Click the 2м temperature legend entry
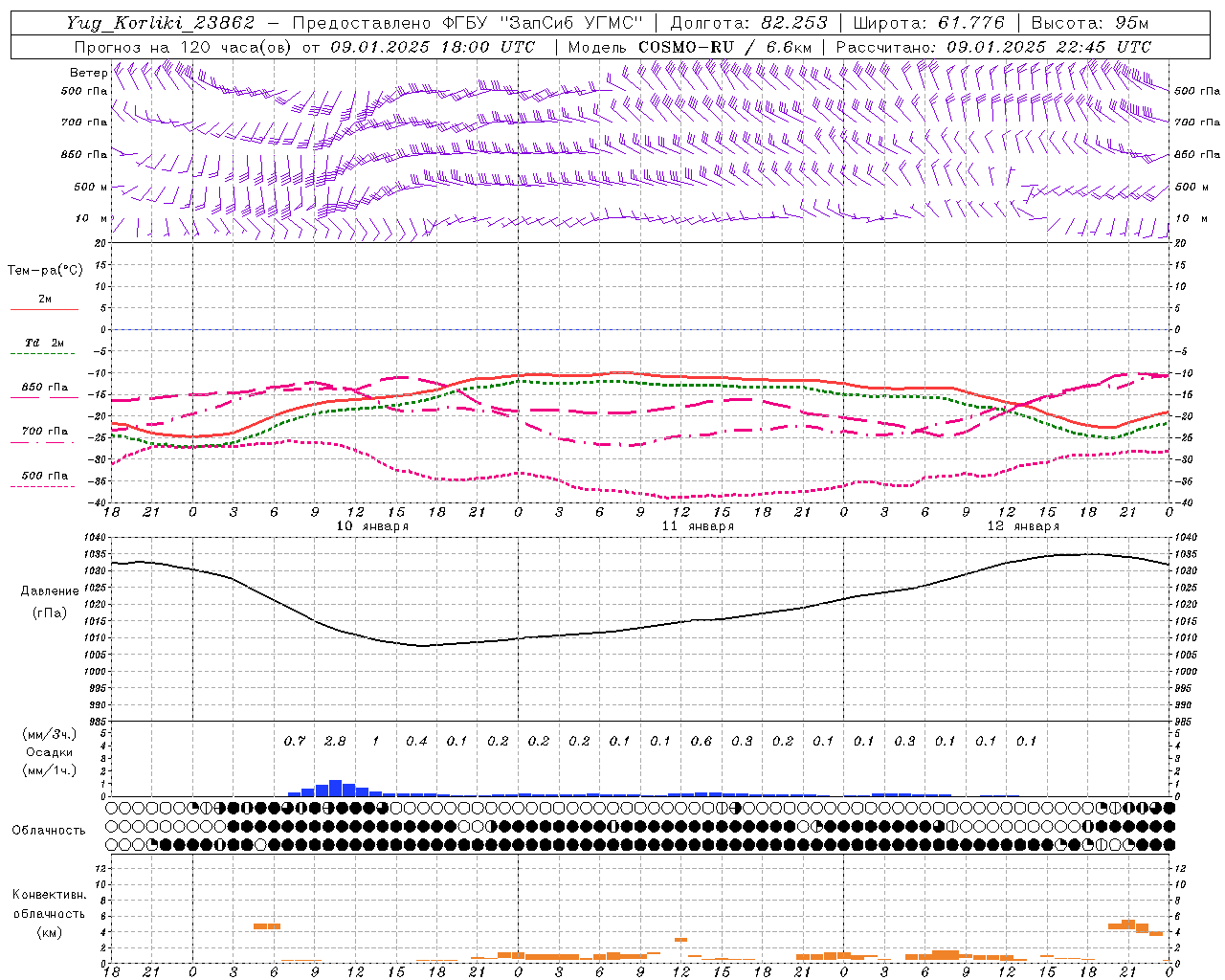The image size is (1225, 980). 45,299
